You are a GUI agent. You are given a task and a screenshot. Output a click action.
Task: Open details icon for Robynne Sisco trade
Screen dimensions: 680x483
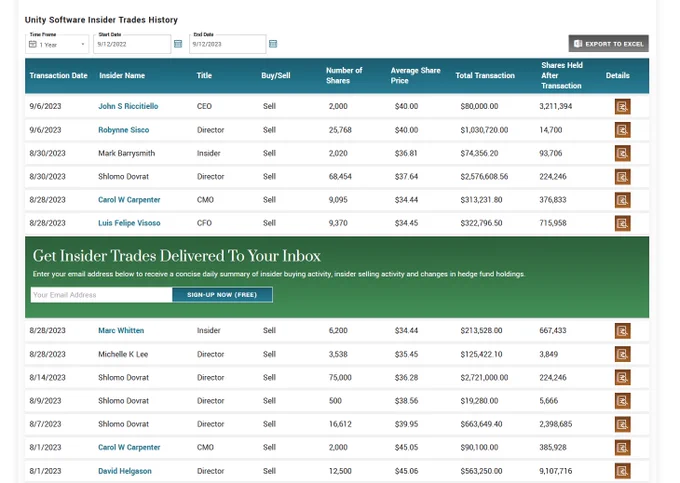point(622,130)
